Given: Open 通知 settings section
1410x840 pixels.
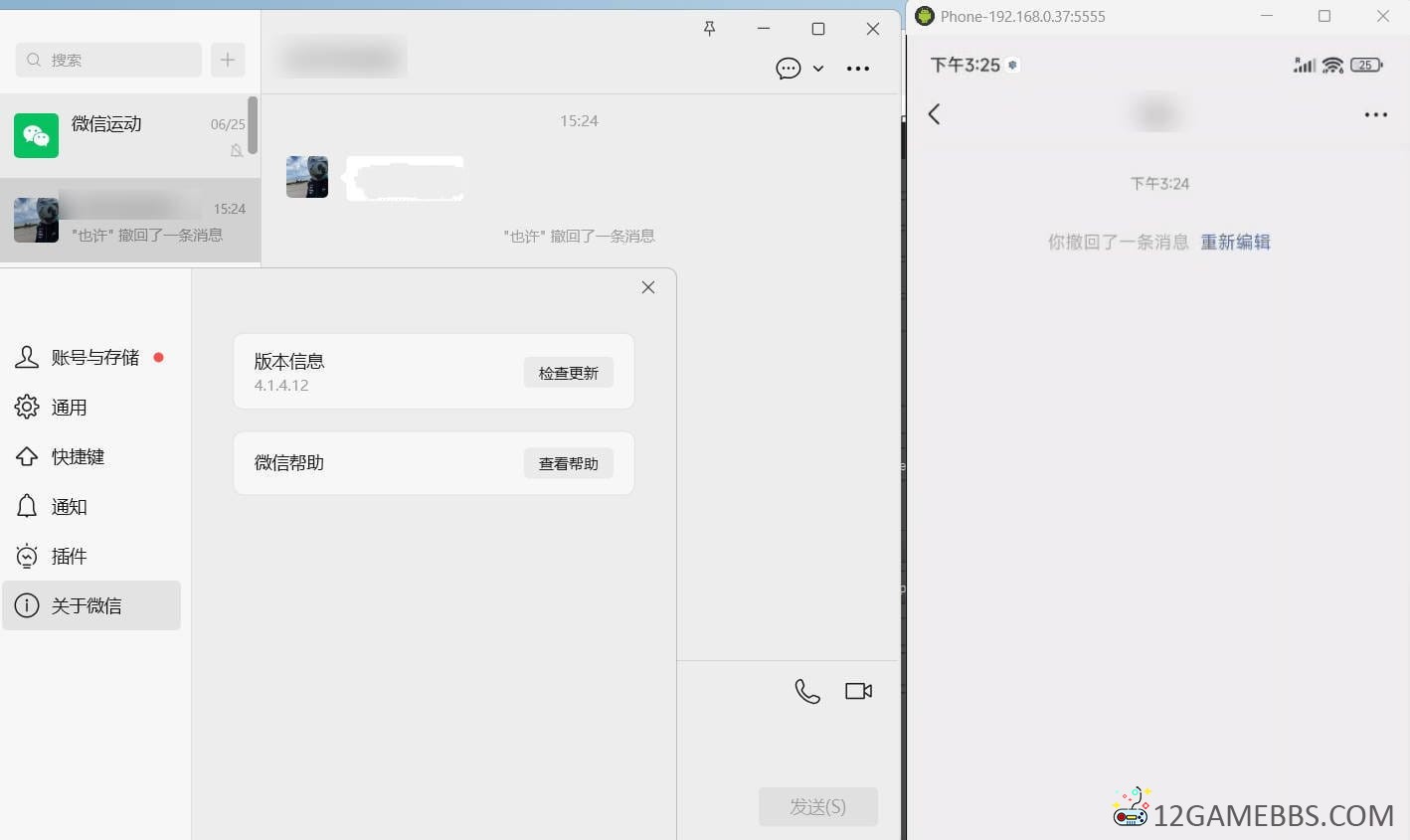Looking at the screenshot, I should coord(69,507).
